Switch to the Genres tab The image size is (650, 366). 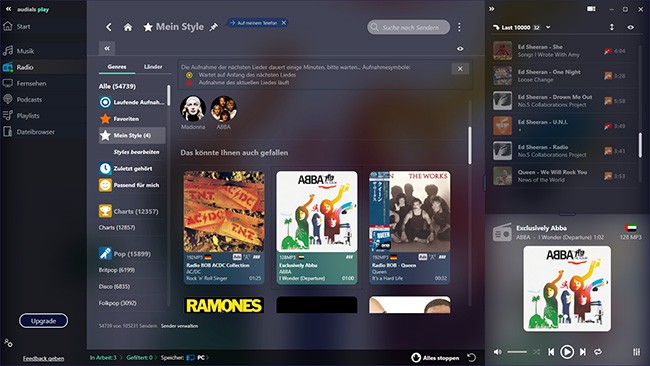pos(117,67)
